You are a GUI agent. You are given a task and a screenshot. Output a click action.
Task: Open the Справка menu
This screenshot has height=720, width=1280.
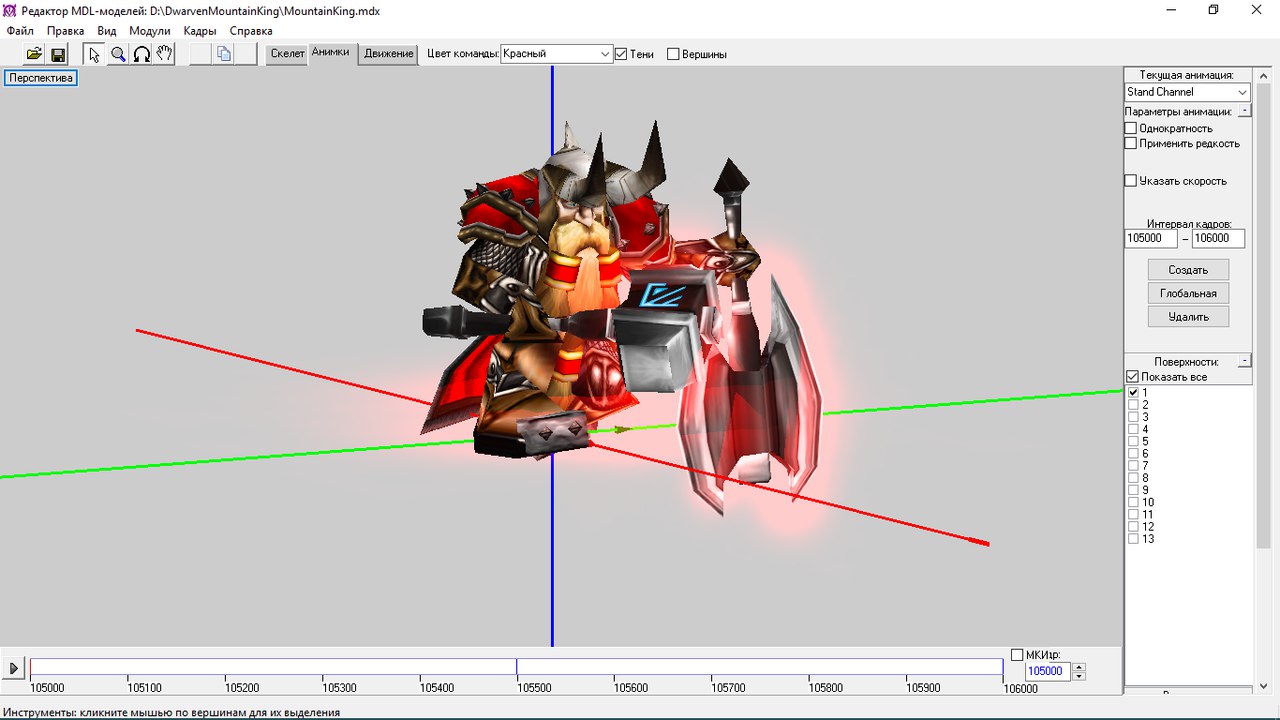(251, 31)
